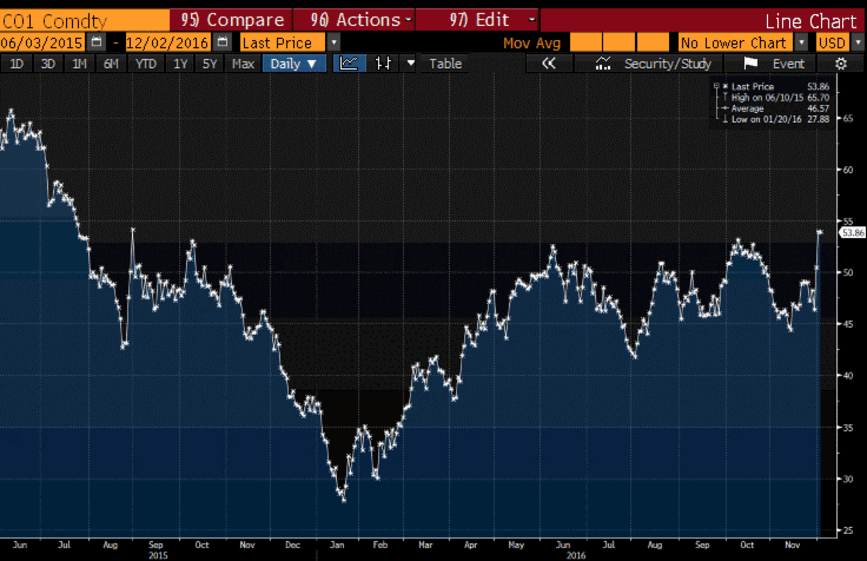The image size is (867, 561).
Task: Click the Mov Avg label
Action: pyautogui.click(x=531, y=43)
